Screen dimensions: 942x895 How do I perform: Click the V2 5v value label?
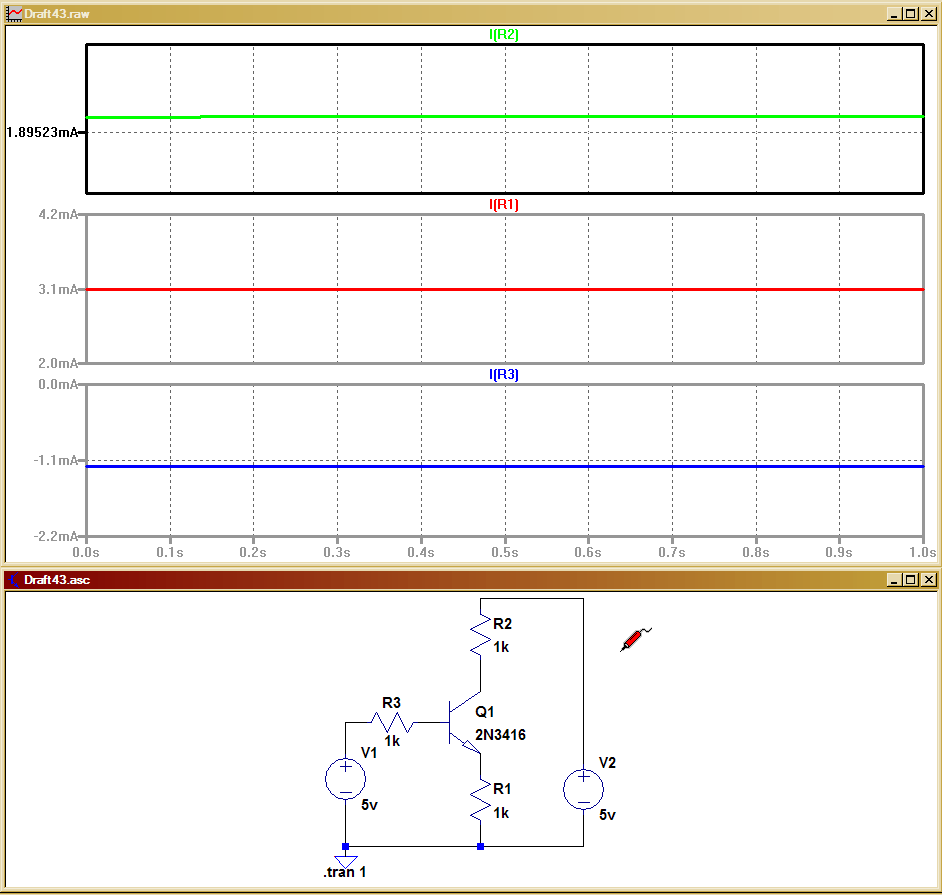coord(607,815)
